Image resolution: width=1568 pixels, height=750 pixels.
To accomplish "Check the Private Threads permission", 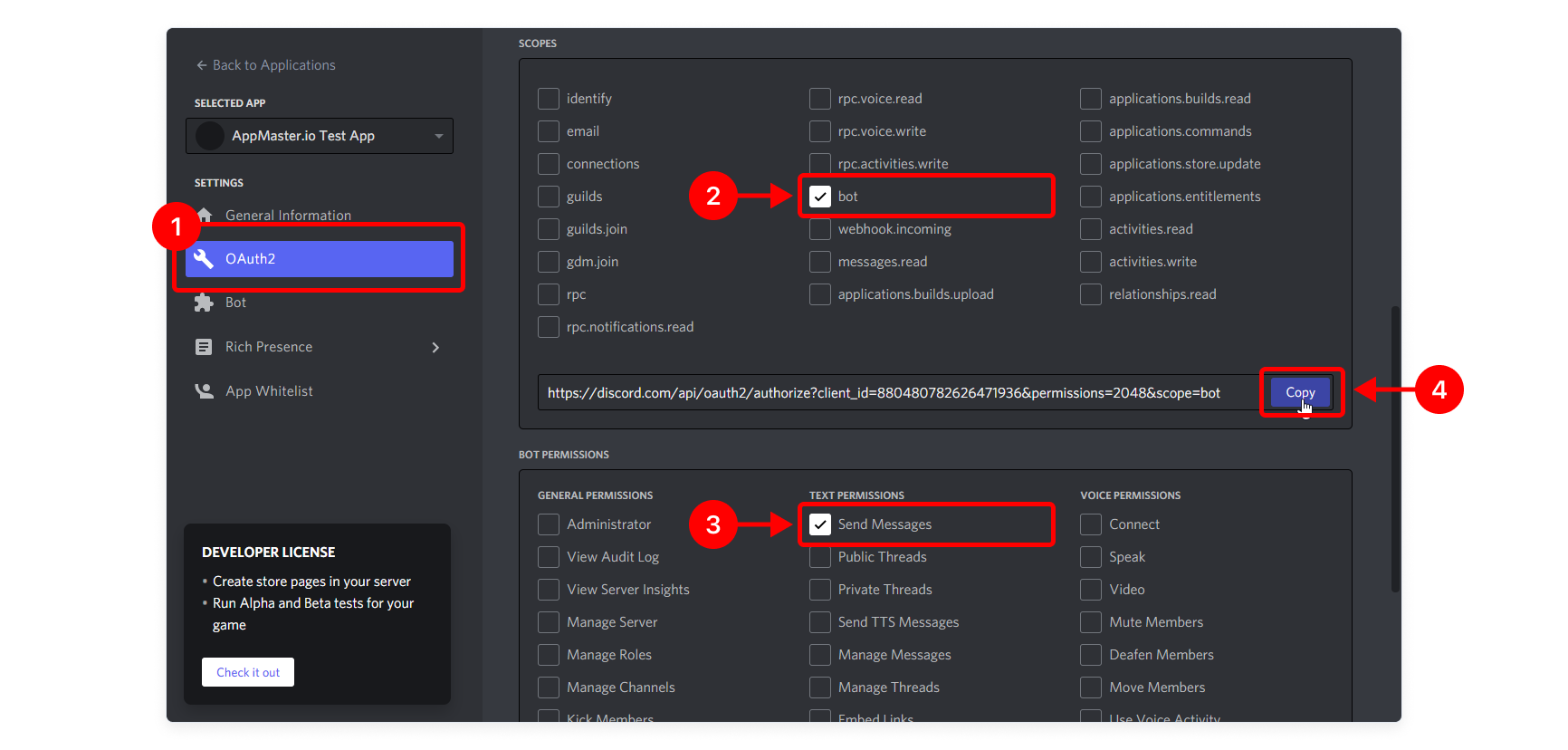I will click(820, 590).
